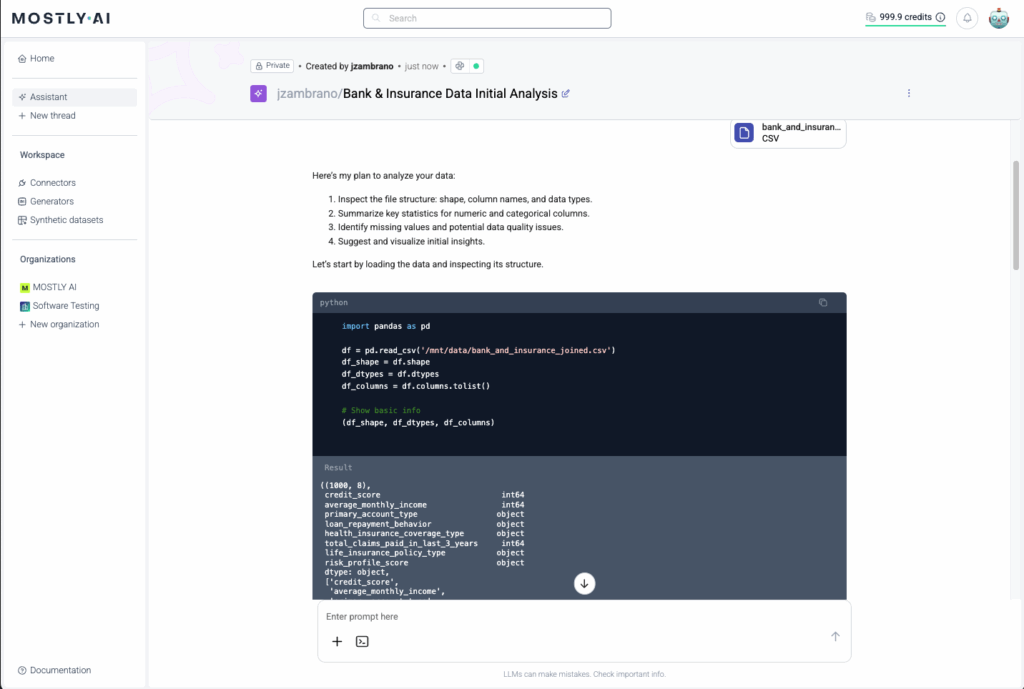Click the scroll-to-bottom arrow button
Image resolution: width=1024 pixels, height=689 pixels.
coord(584,584)
